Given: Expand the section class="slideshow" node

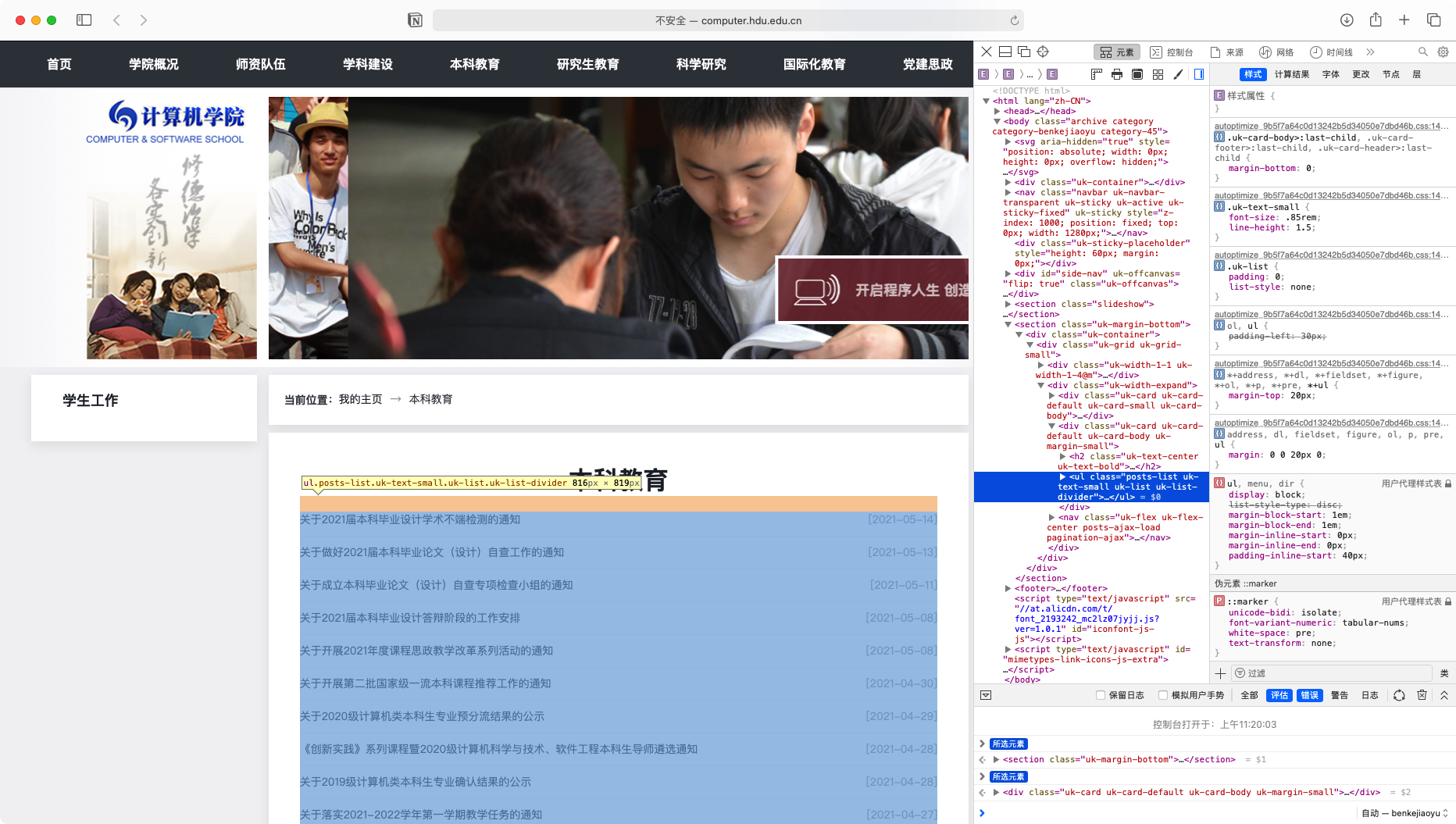Looking at the screenshot, I should point(1008,304).
